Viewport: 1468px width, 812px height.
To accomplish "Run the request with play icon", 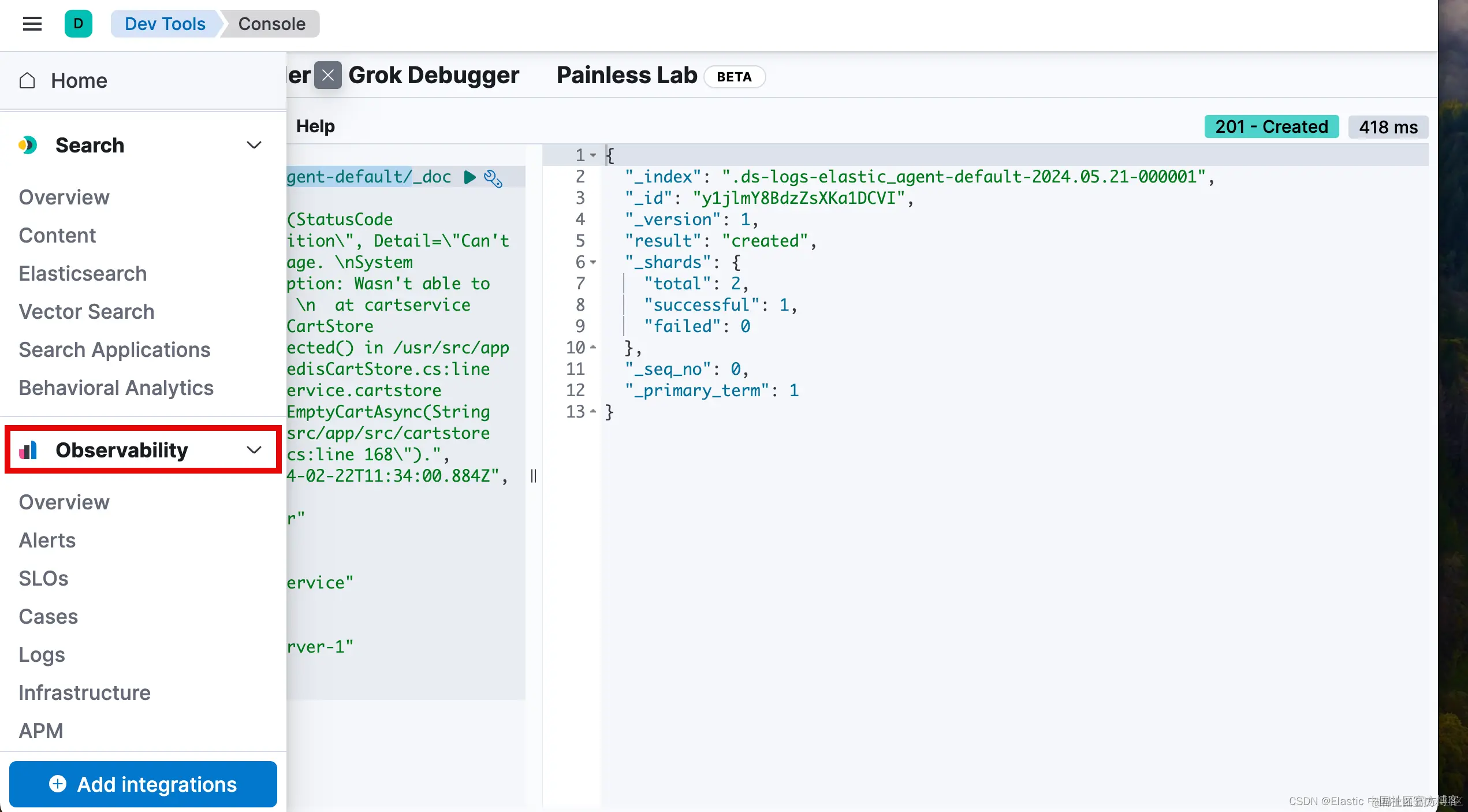I will tap(470, 177).
